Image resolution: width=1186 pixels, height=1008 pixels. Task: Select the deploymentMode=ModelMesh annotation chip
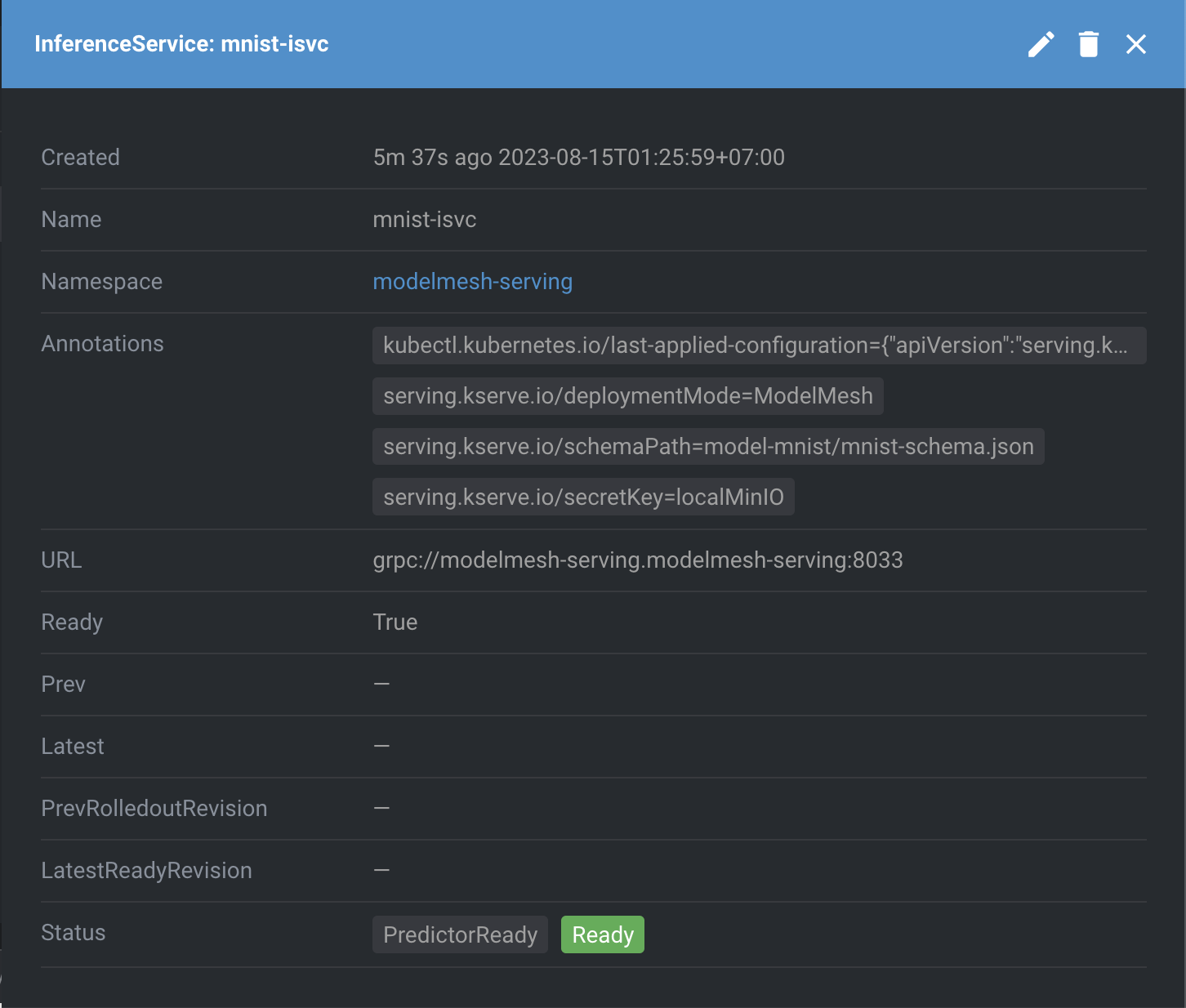pyautogui.click(x=627, y=395)
